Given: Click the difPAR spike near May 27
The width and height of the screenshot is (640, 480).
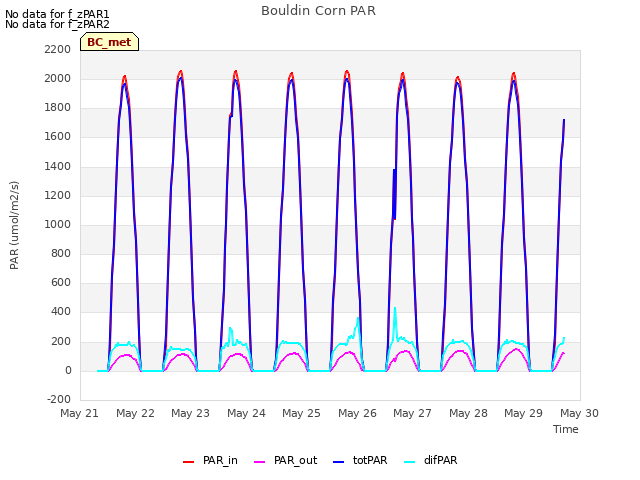Looking at the screenshot, I should pos(395,309).
